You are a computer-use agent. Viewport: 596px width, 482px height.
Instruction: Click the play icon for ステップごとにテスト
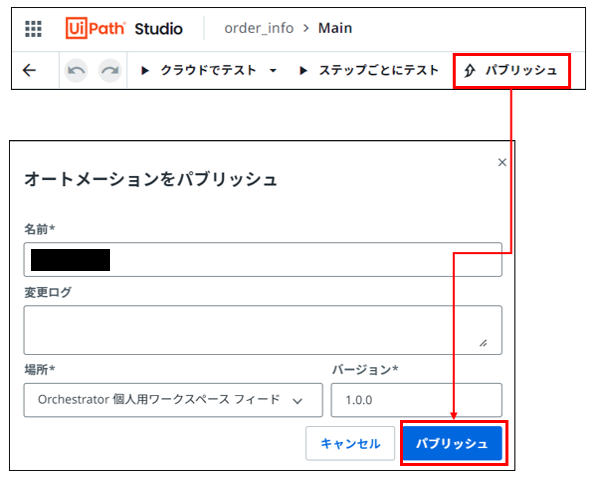coord(303,70)
